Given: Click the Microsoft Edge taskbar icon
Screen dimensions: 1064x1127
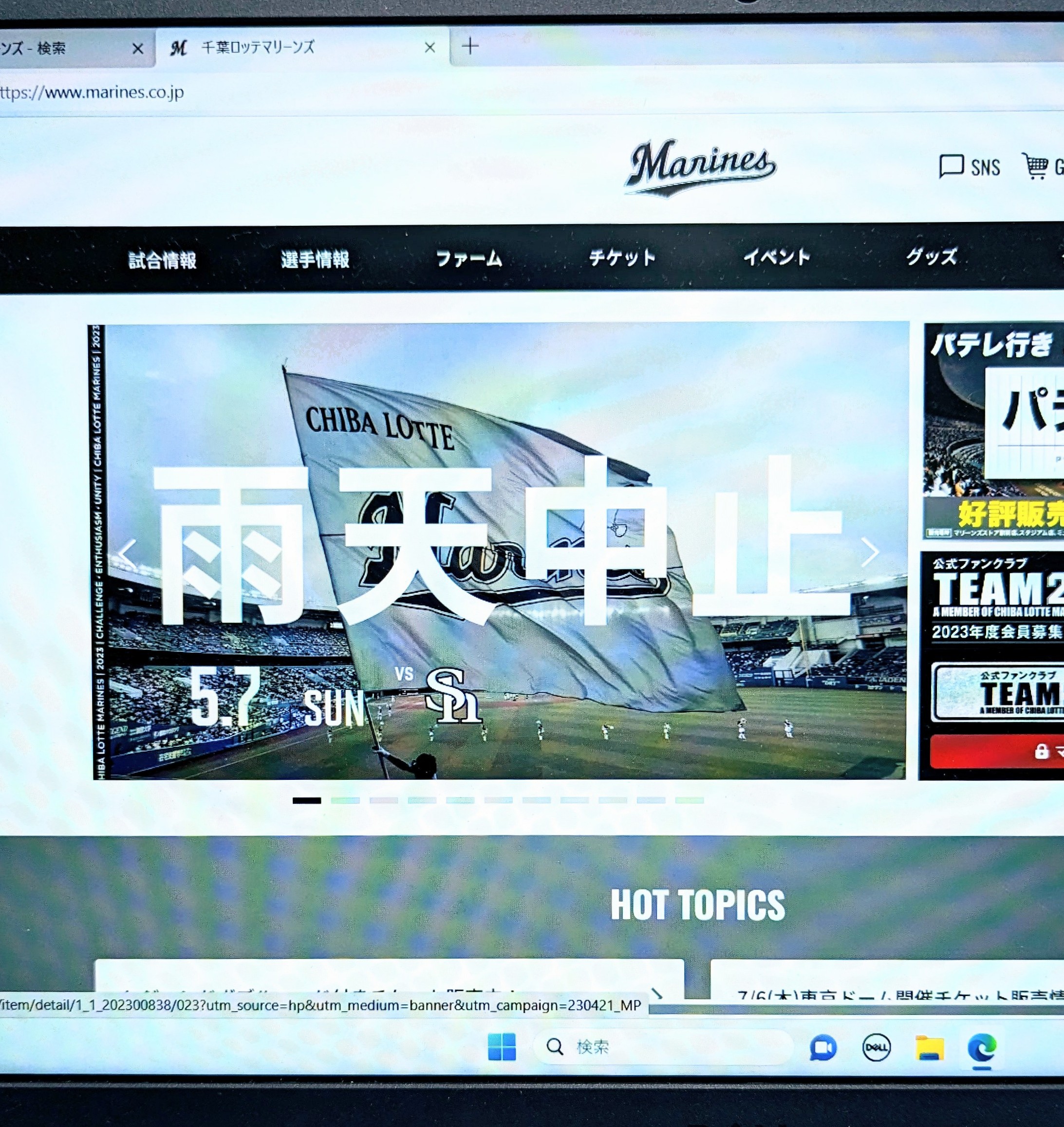Looking at the screenshot, I should (x=982, y=1048).
